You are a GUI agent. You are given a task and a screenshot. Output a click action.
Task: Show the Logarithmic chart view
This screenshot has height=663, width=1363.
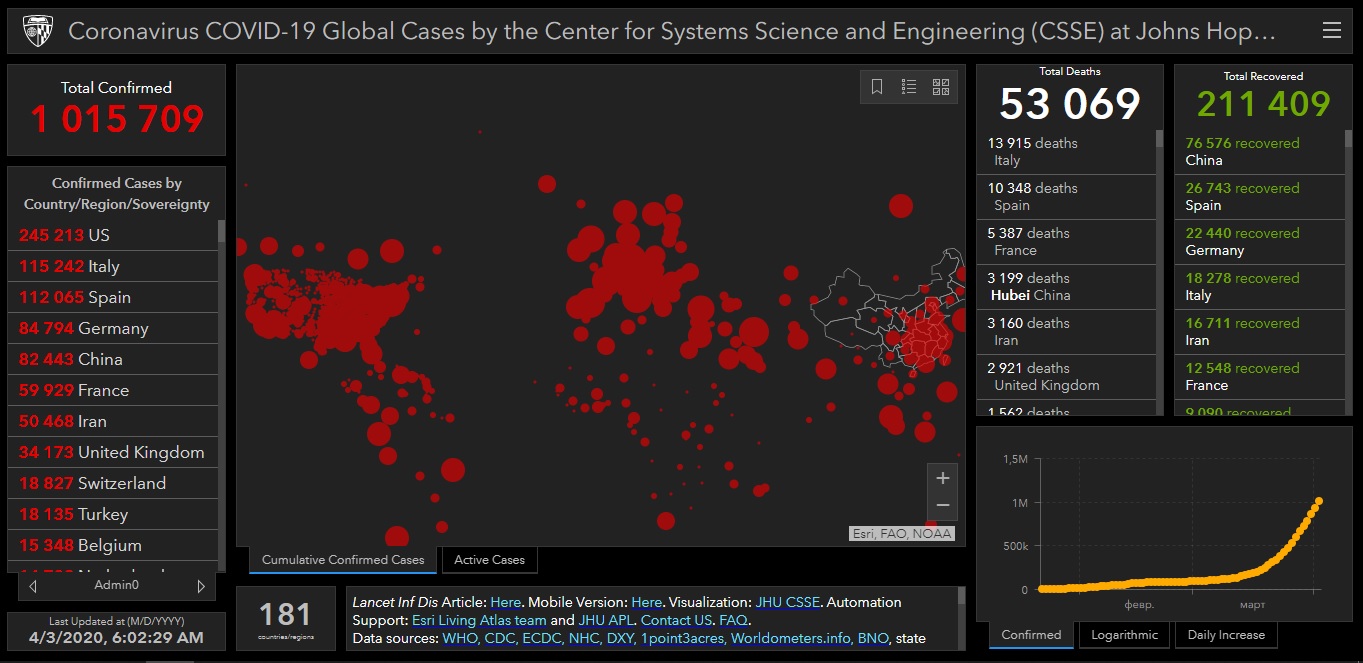click(1124, 635)
